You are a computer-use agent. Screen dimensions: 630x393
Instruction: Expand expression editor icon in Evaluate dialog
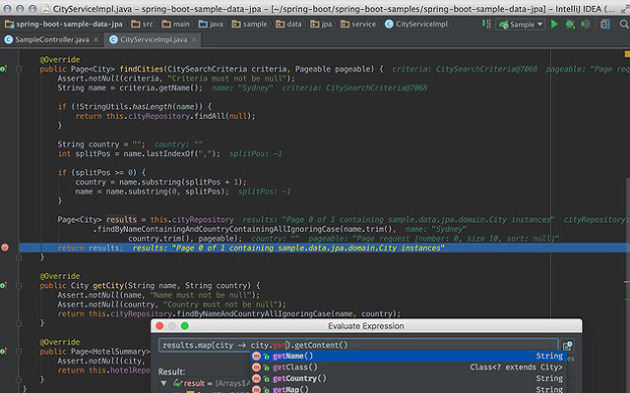[x=567, y=346]
